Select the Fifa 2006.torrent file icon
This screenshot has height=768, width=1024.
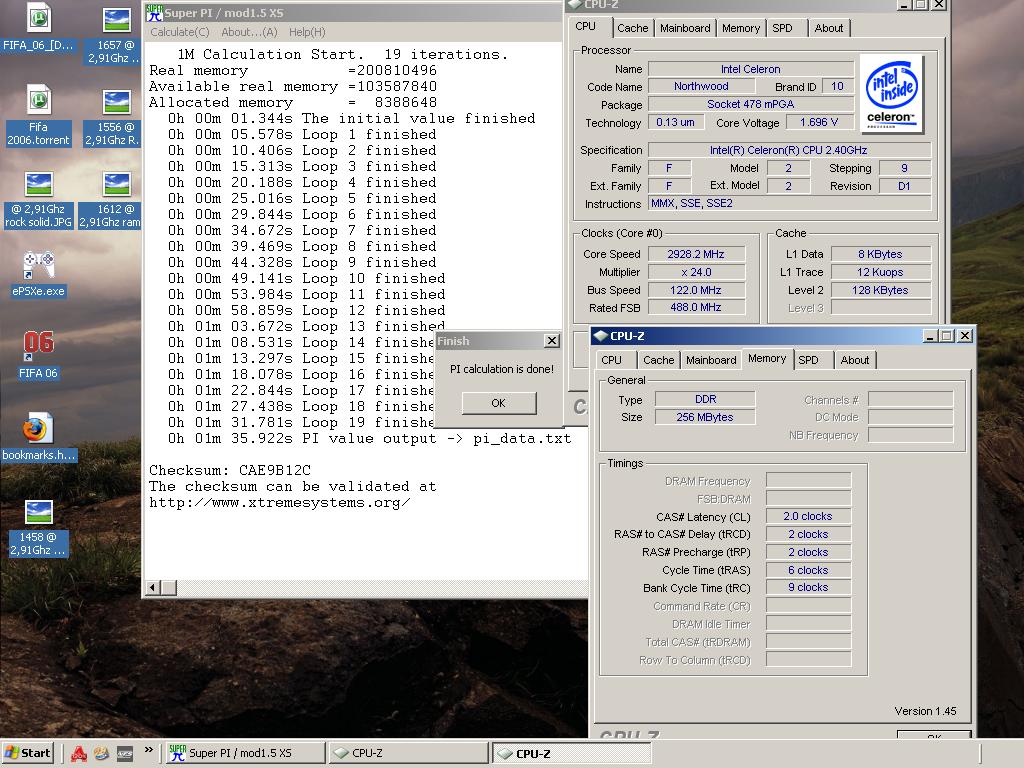click(38, 102)
